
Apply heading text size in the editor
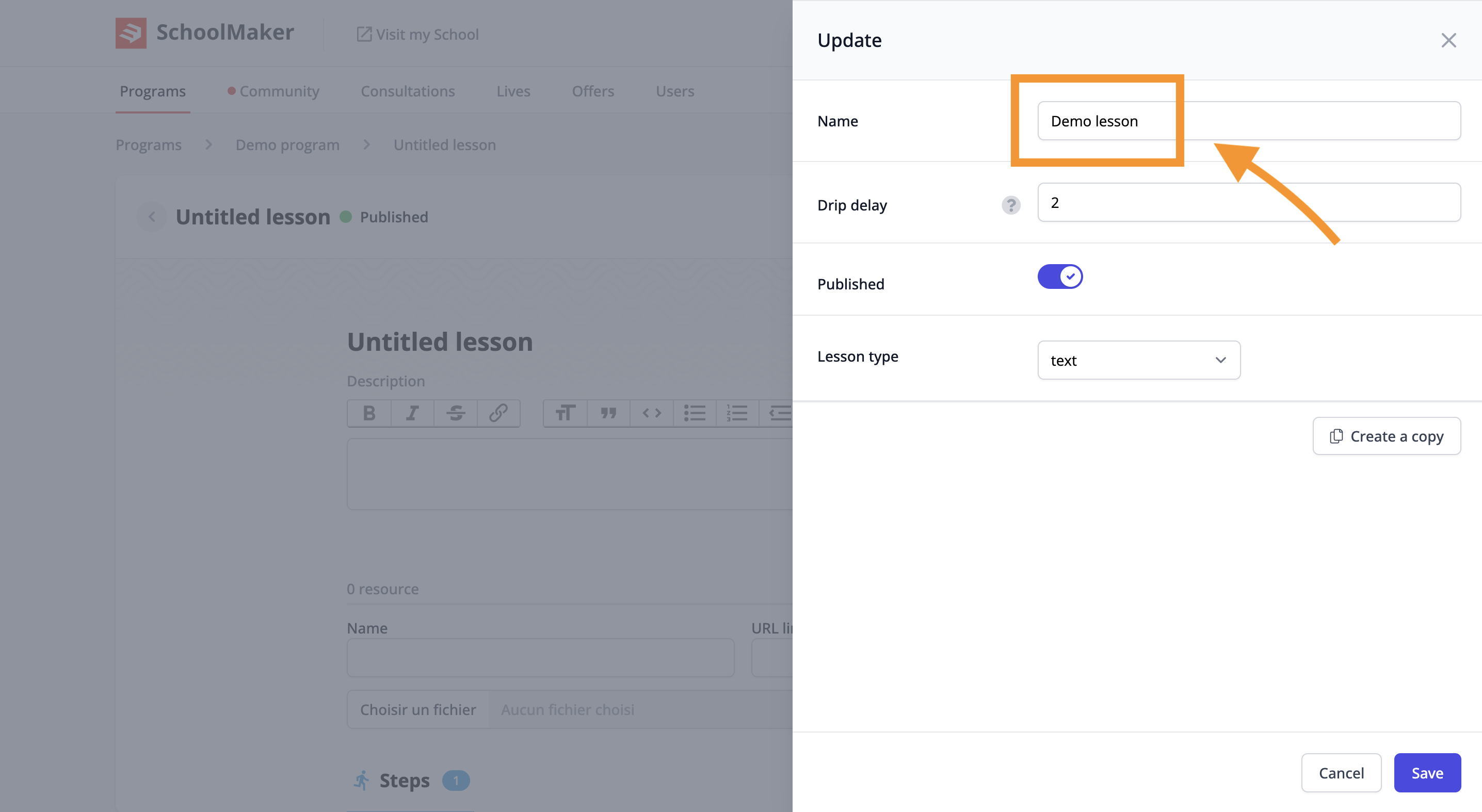(566, 413)
